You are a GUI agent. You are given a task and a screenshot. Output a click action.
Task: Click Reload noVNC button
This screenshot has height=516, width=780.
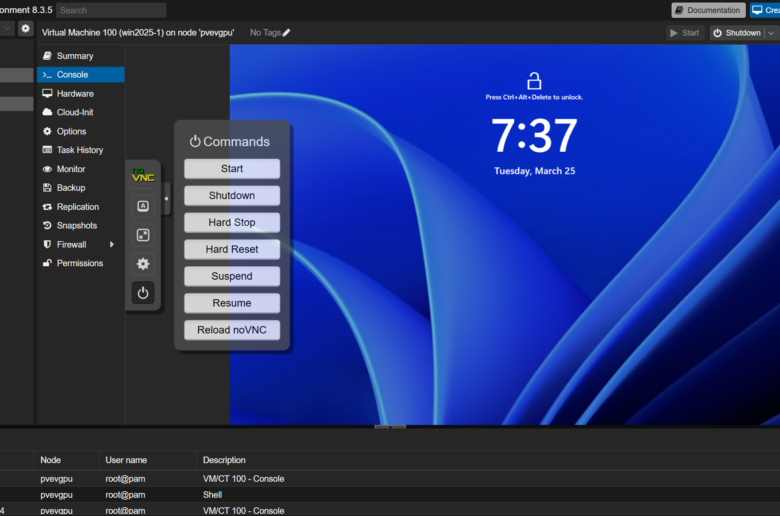tap(232, 330)
